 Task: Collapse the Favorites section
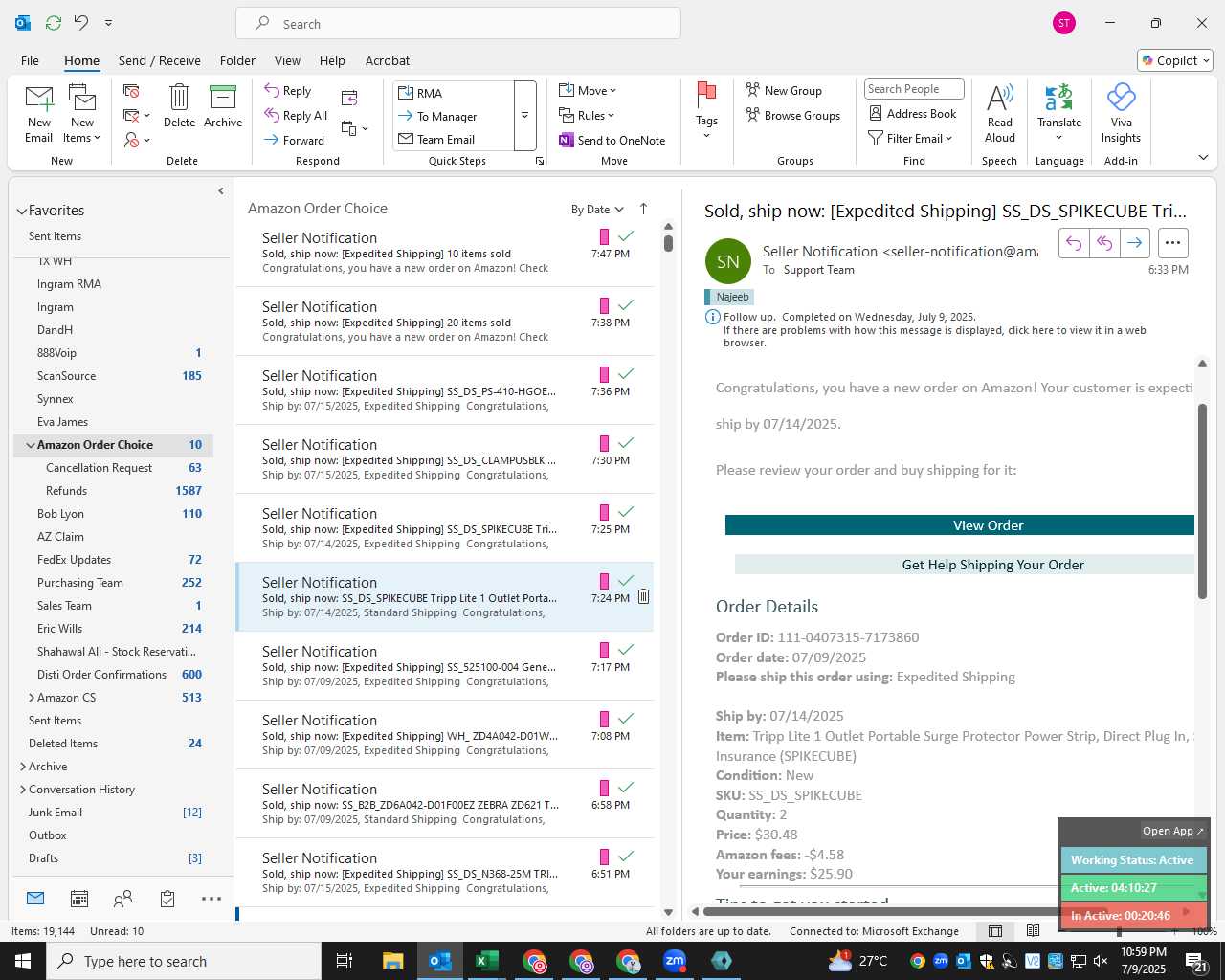click(x=21, y=211)
